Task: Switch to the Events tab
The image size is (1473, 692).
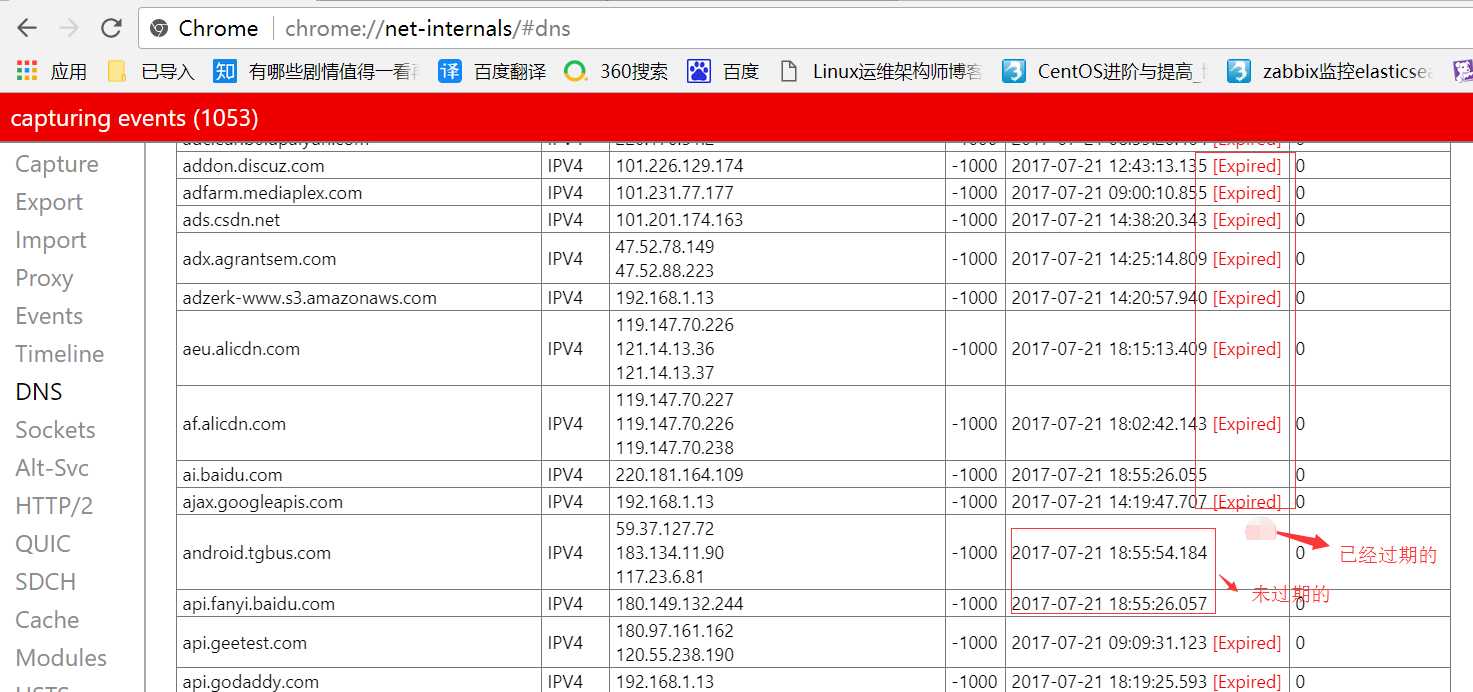Action: (49, 316)
